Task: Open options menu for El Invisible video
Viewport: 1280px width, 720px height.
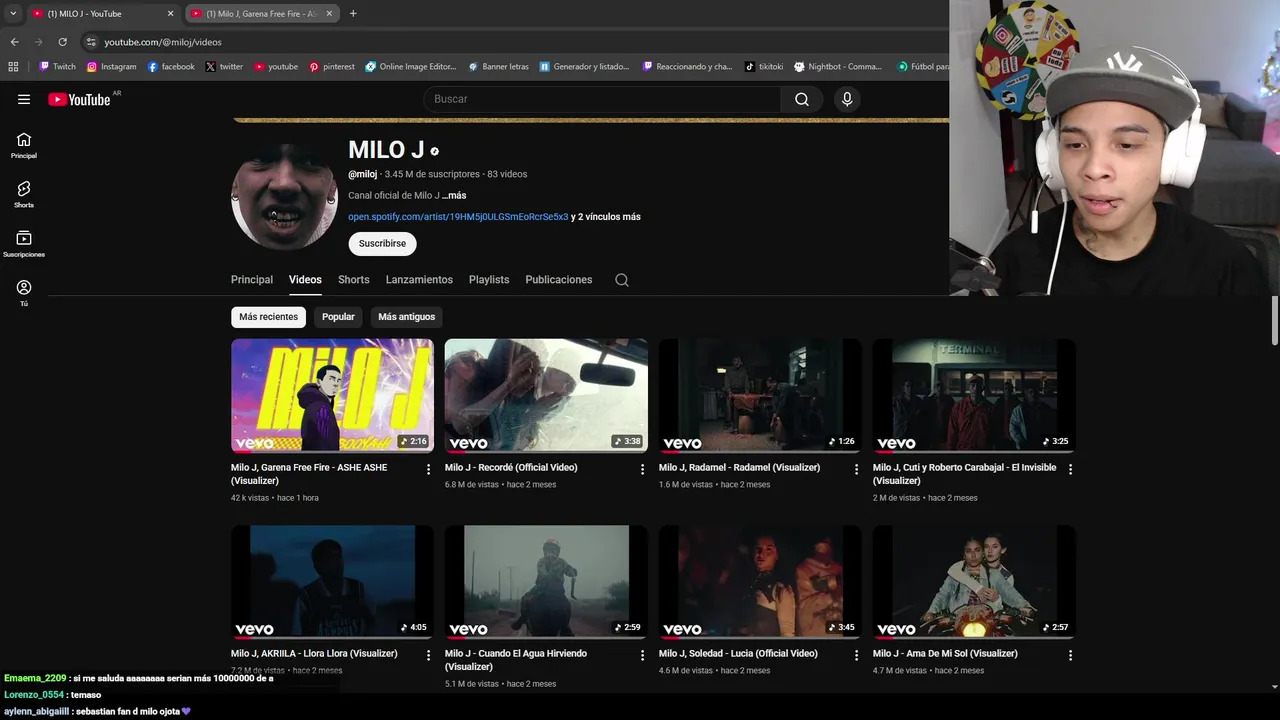Action: (1070, 469)
